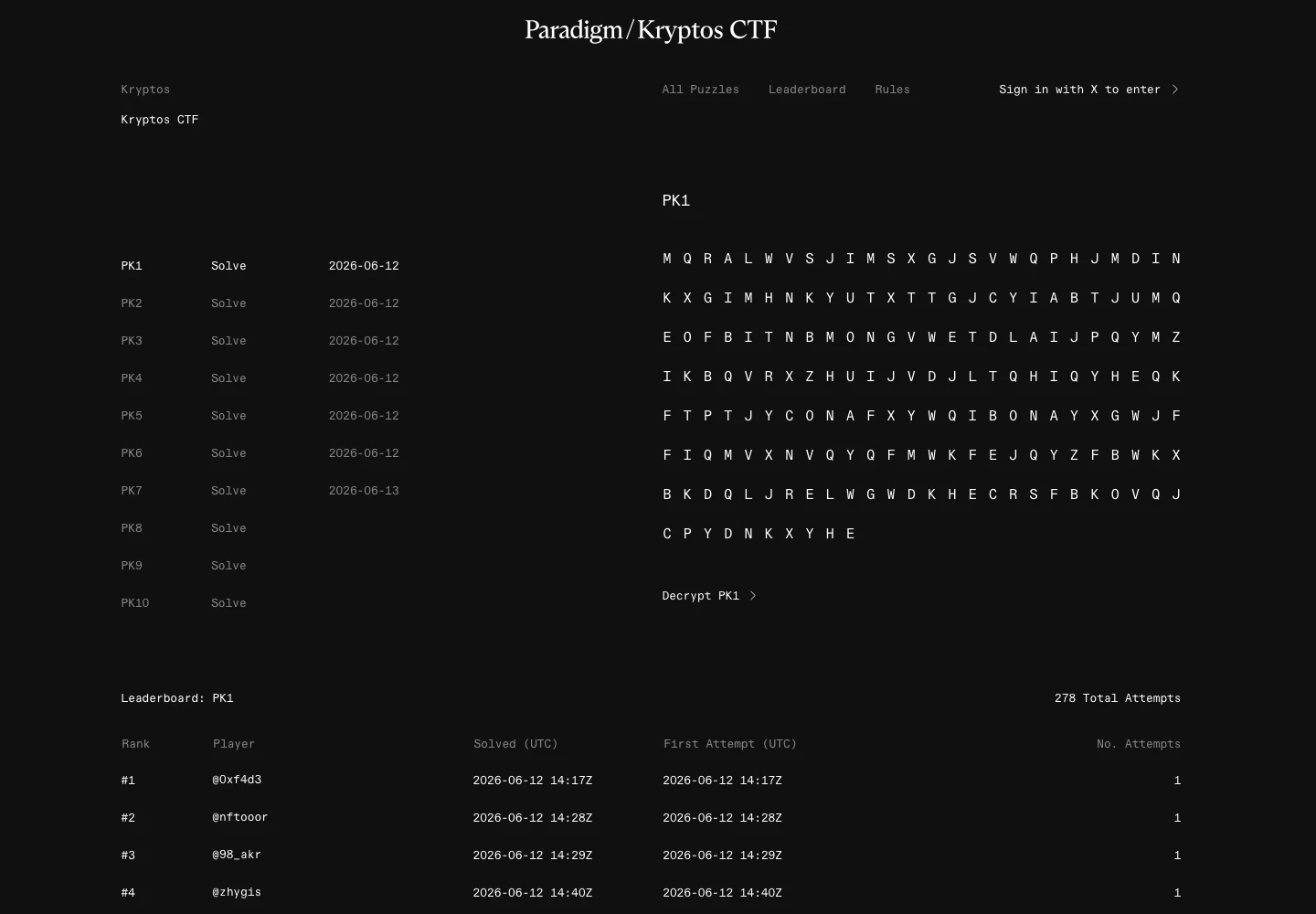1316x914 pixels.
Task: Select puzzle PK8 in the list
Action: (132, 528)
